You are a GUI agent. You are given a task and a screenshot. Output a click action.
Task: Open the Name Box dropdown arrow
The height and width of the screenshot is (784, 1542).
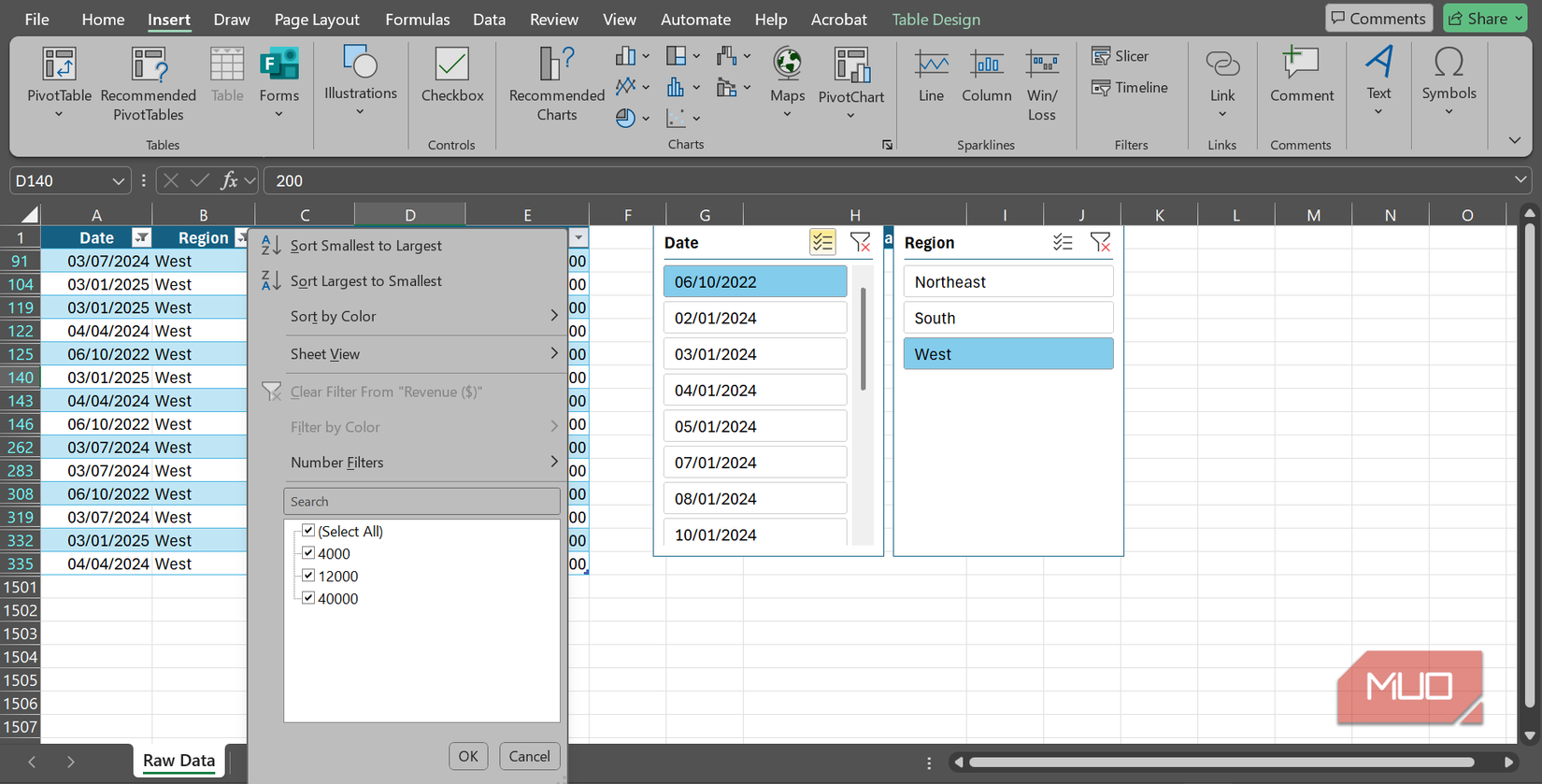(118, 181)
